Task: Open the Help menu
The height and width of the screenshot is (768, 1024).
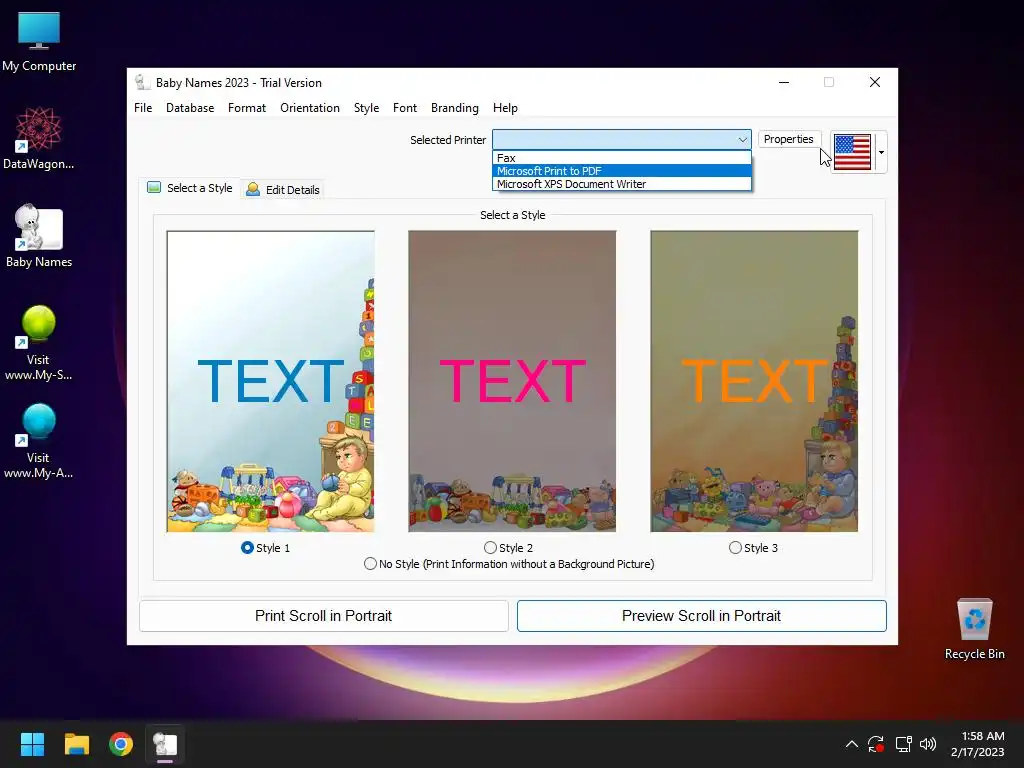Action: tap(505, 108)
